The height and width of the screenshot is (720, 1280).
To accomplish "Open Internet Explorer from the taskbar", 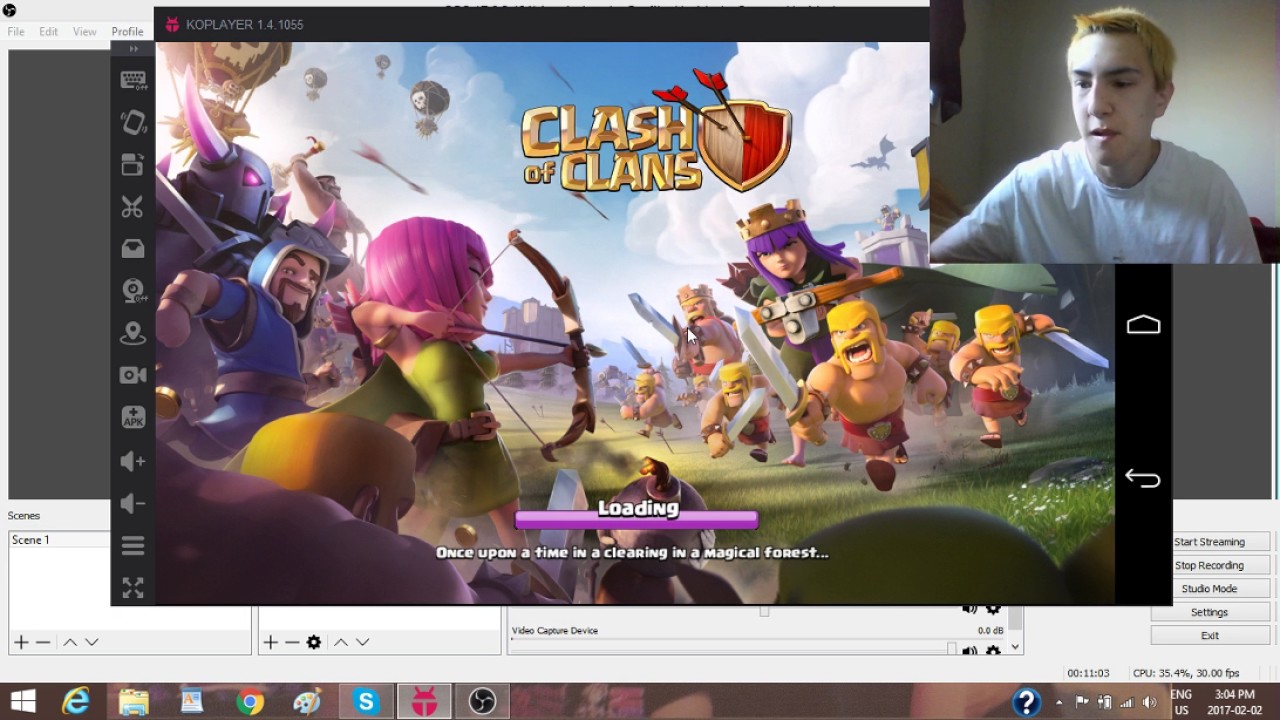I will [x=76, y=702].
